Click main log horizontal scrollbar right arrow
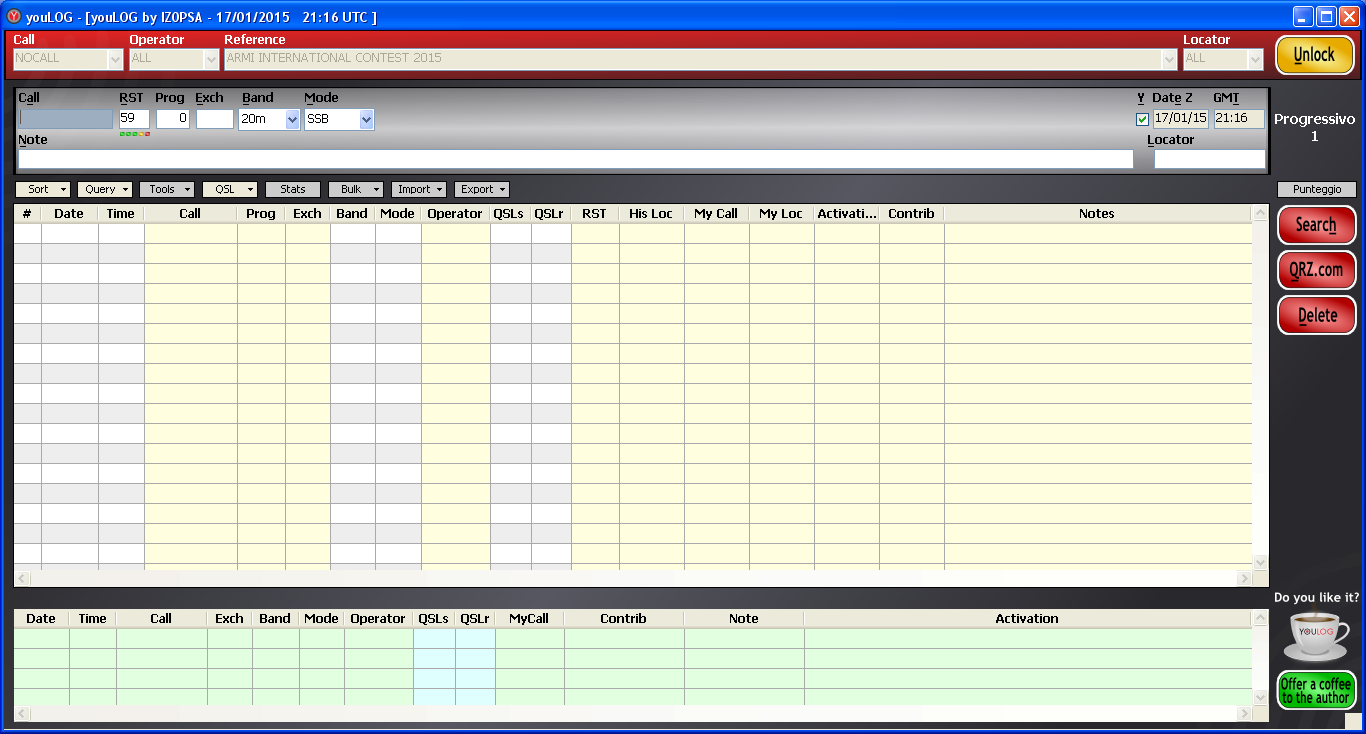 (x=1244, y=578)
